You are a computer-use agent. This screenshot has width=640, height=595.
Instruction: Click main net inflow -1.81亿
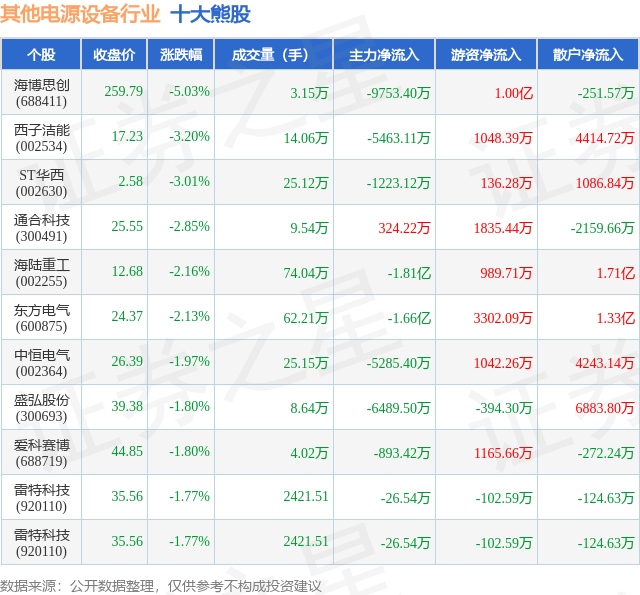pos(409,273)
